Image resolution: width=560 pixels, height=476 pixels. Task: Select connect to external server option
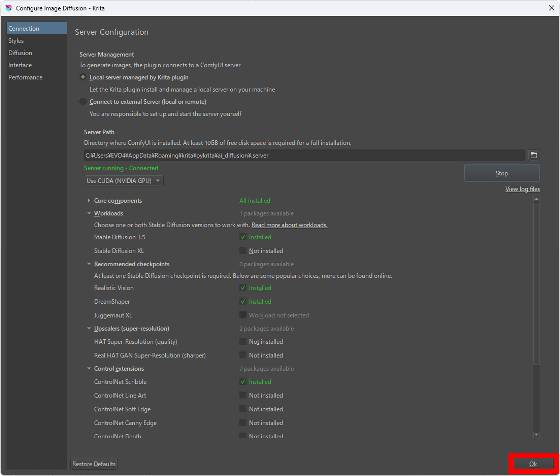(x=83, y=102)
